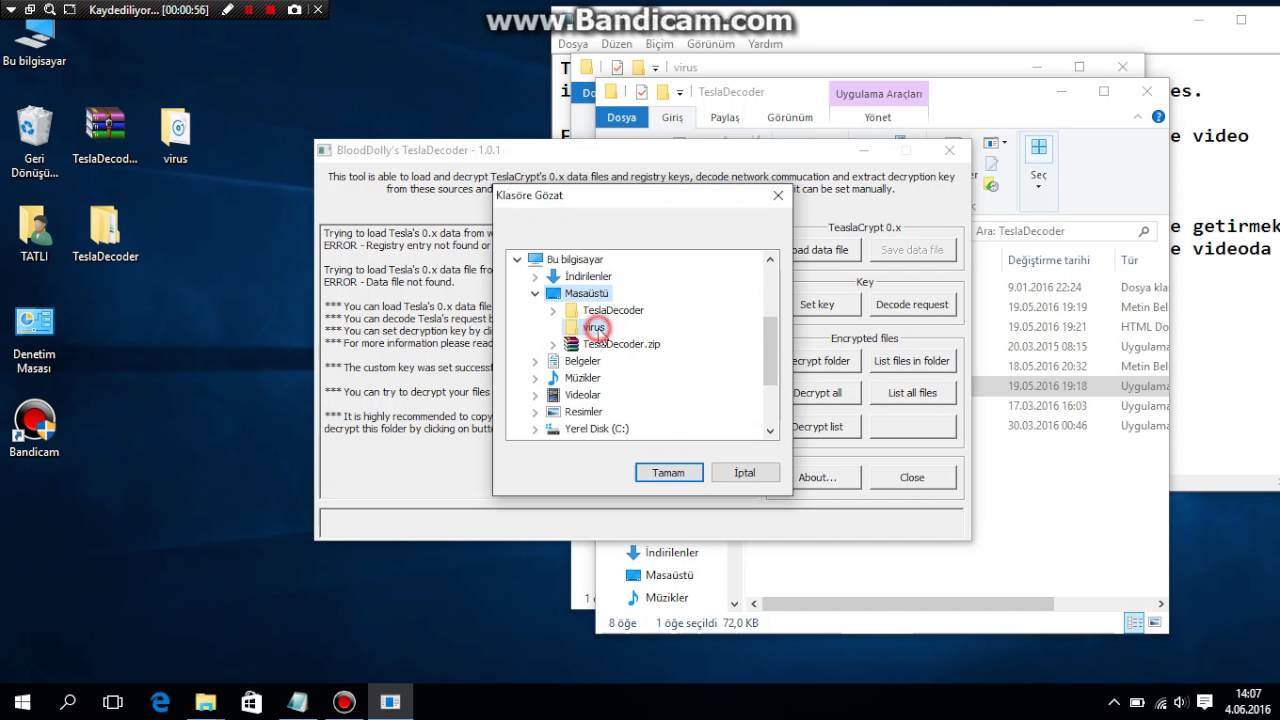Open Paylaş ribbon tab in explorer
Viewport: 1280px width, 720px height.
(725, 117)
